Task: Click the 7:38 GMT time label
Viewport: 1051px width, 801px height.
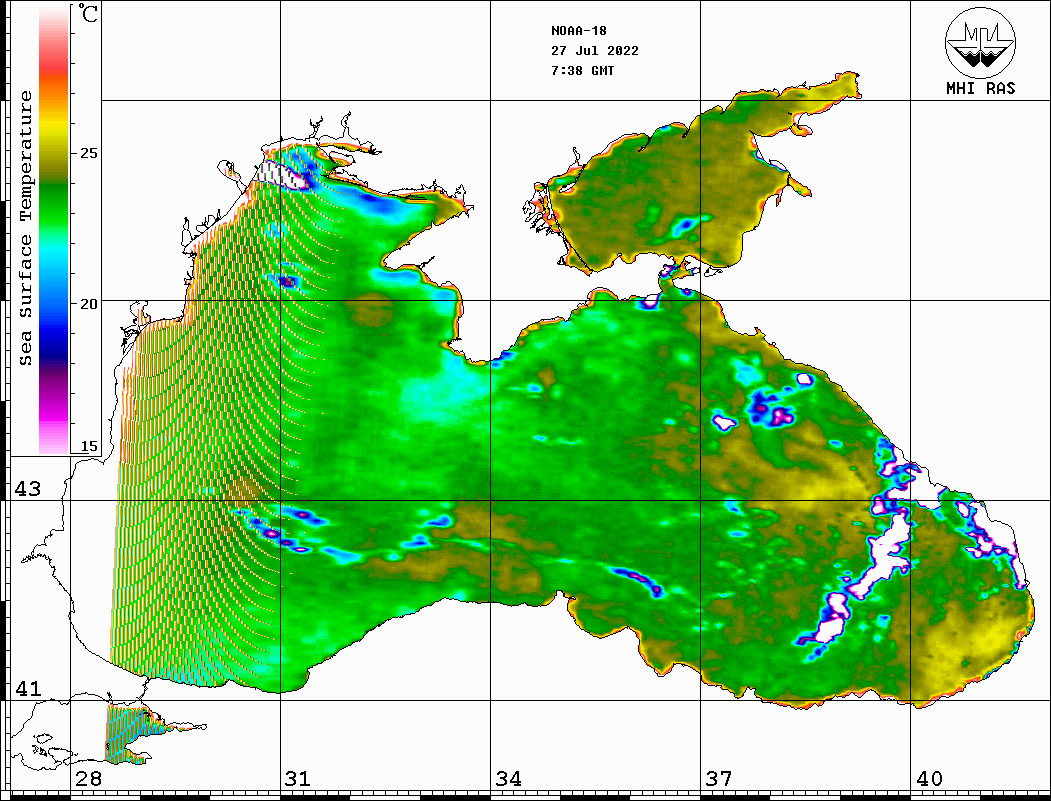Action: click(x=582, y=70)
